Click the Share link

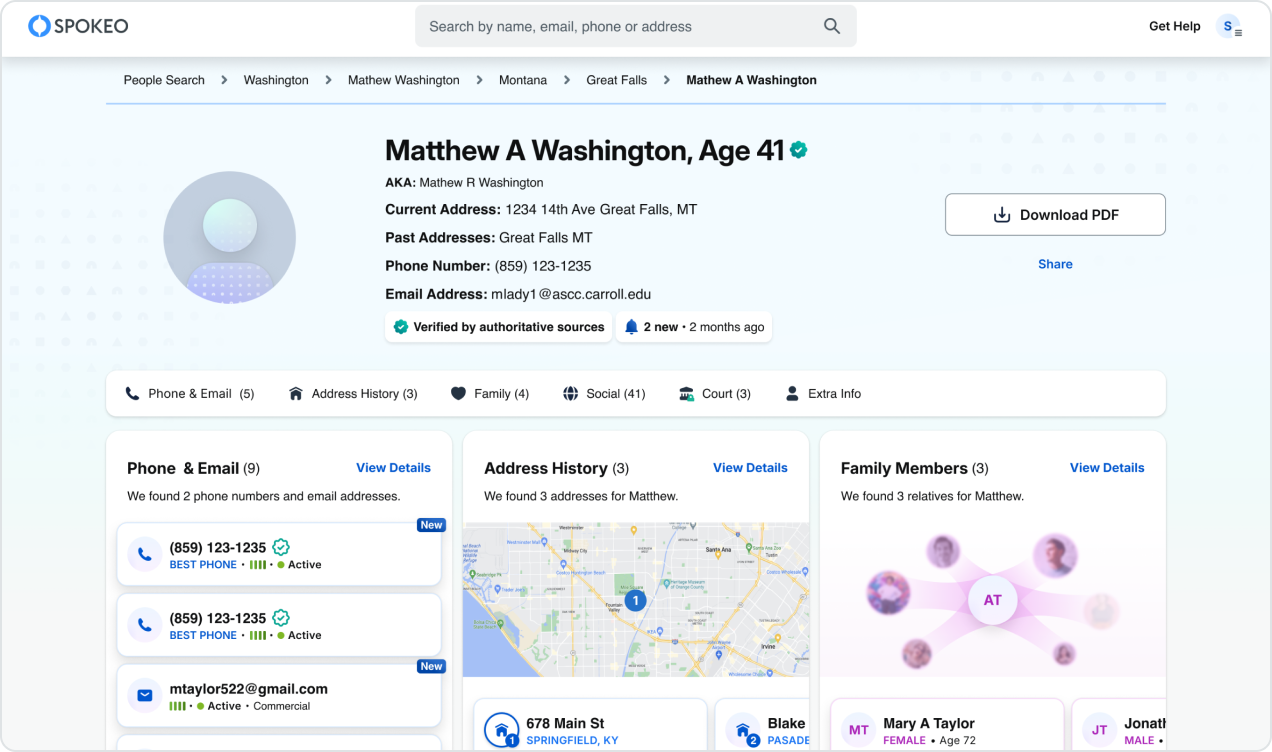1055,264
